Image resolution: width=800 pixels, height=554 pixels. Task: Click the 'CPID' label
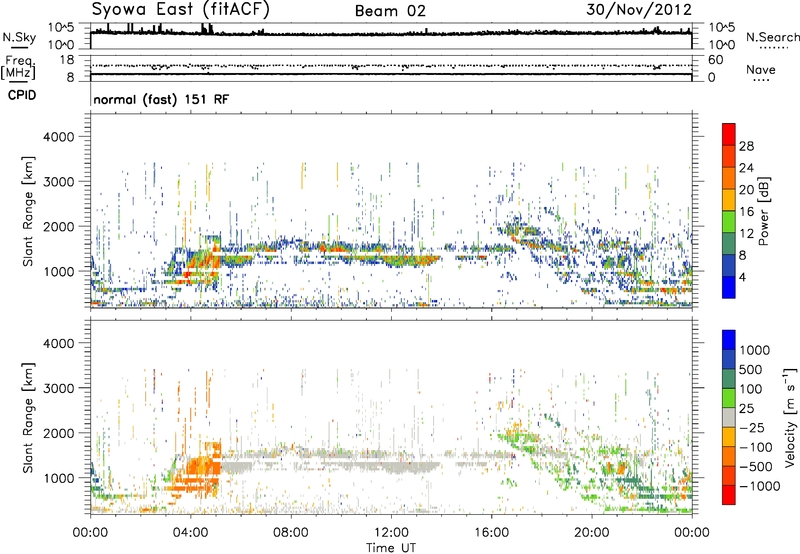point(22,95)
